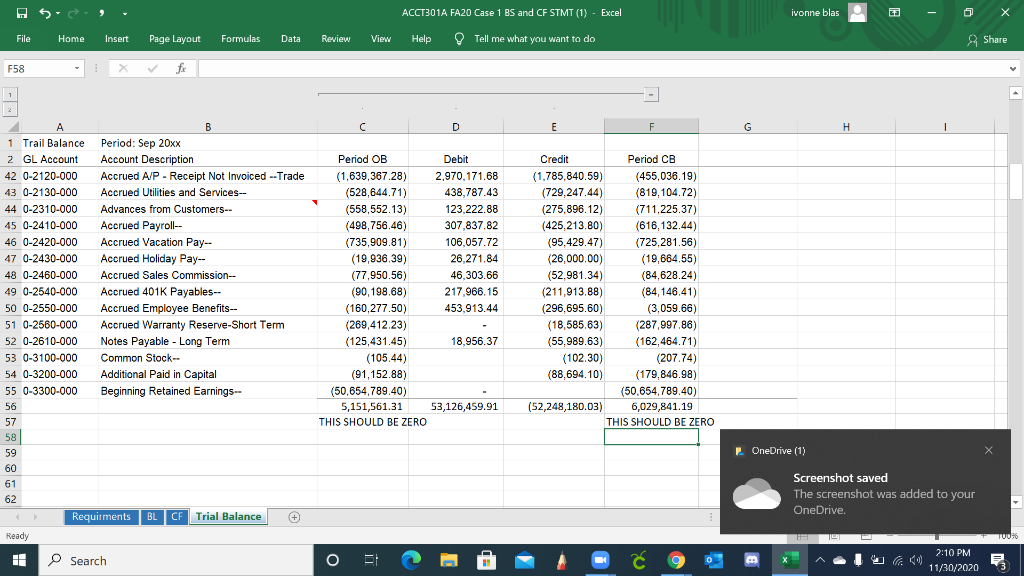
Task: Open the Undo history dropdown arrow
Action: (58, 13)
